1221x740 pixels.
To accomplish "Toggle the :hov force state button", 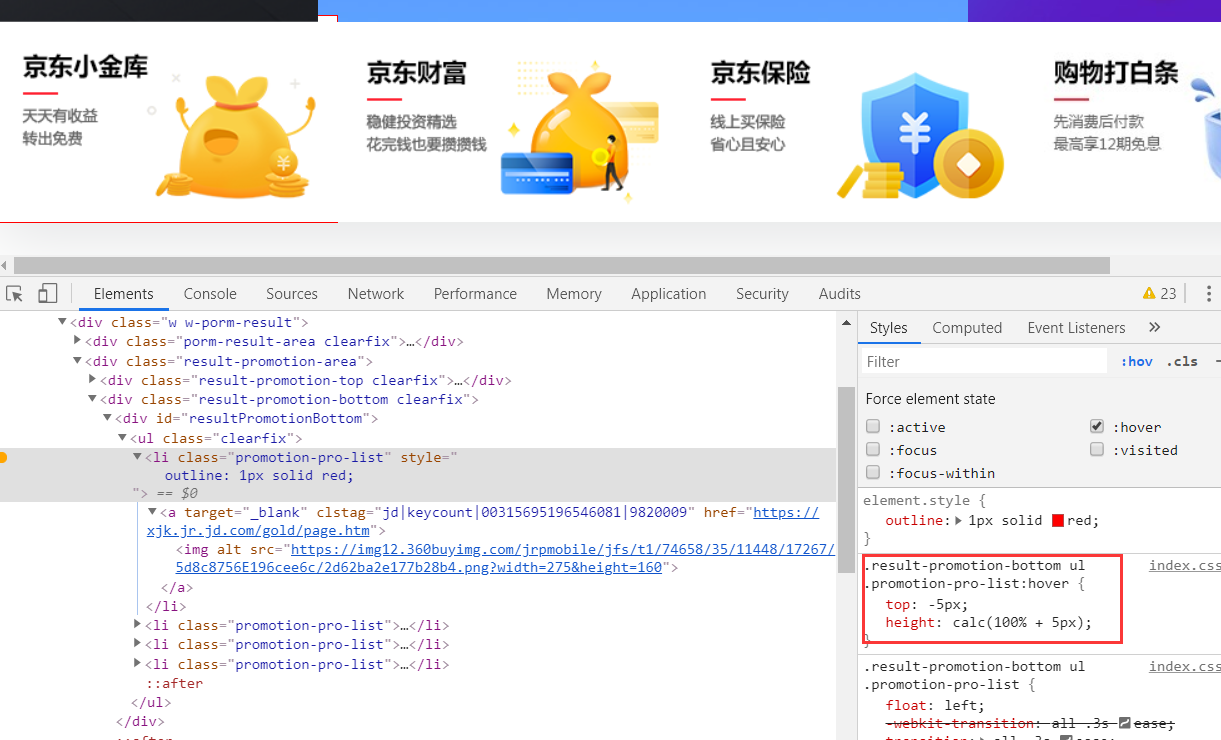I will (x=1136, y=361).
